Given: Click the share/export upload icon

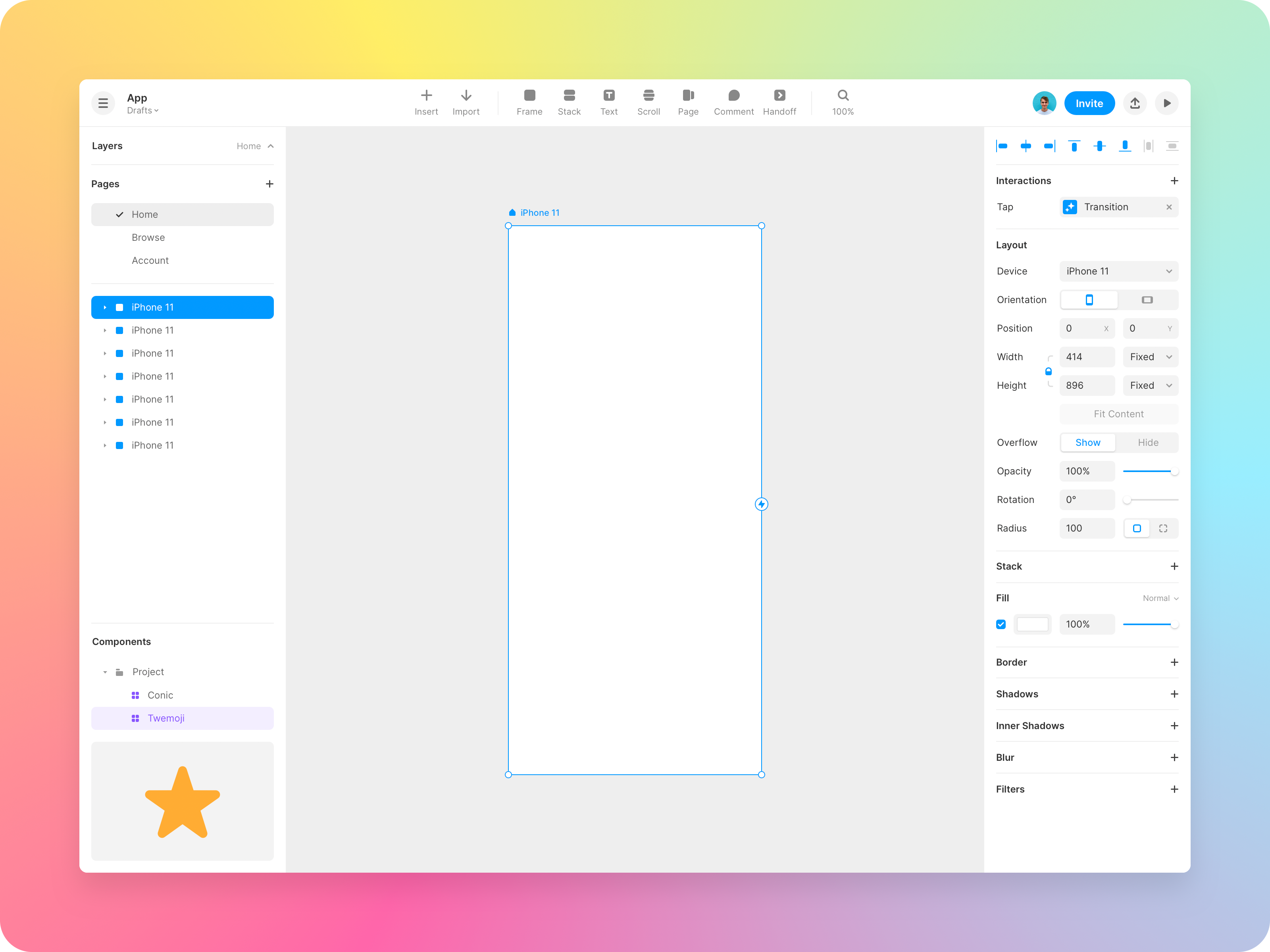Looking at the screenshot, I should pyautogui.click(x=1135, y=103).
